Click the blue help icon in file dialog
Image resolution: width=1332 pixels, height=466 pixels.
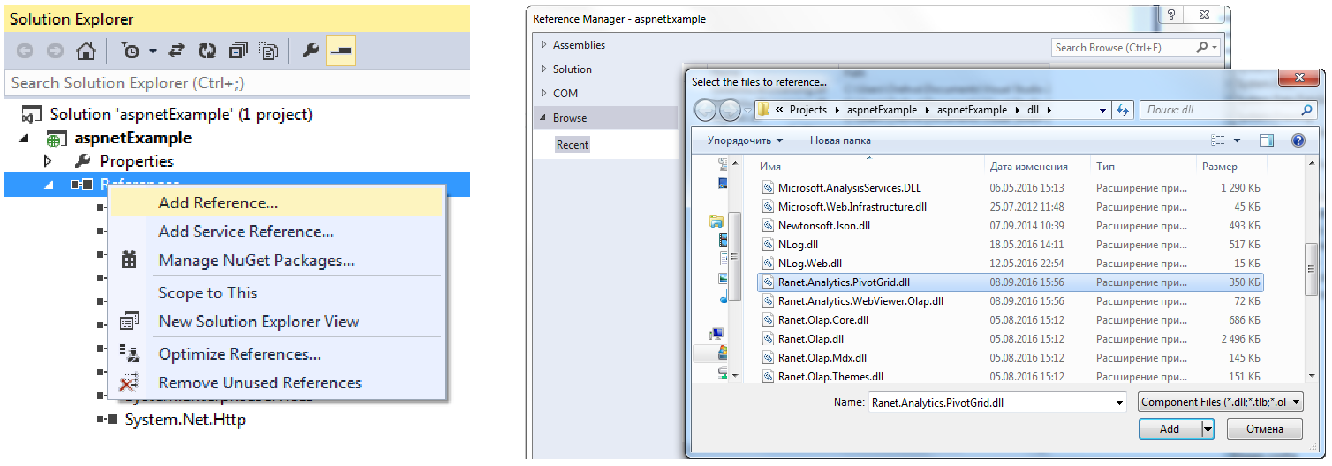click(1298, 141)
